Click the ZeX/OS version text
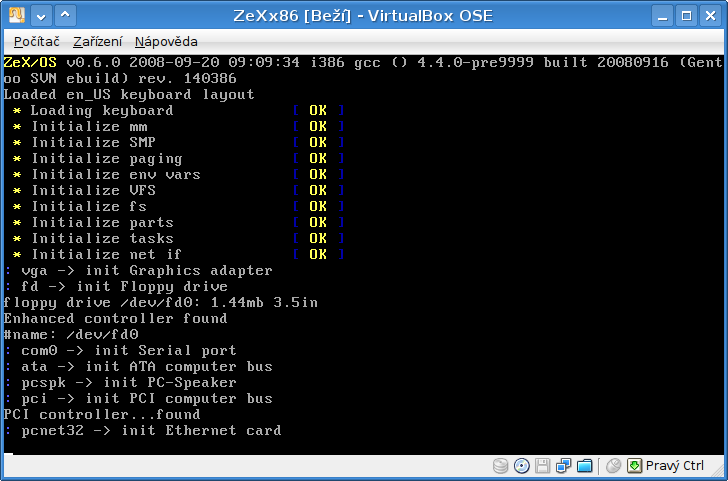 tap(364, 70)
